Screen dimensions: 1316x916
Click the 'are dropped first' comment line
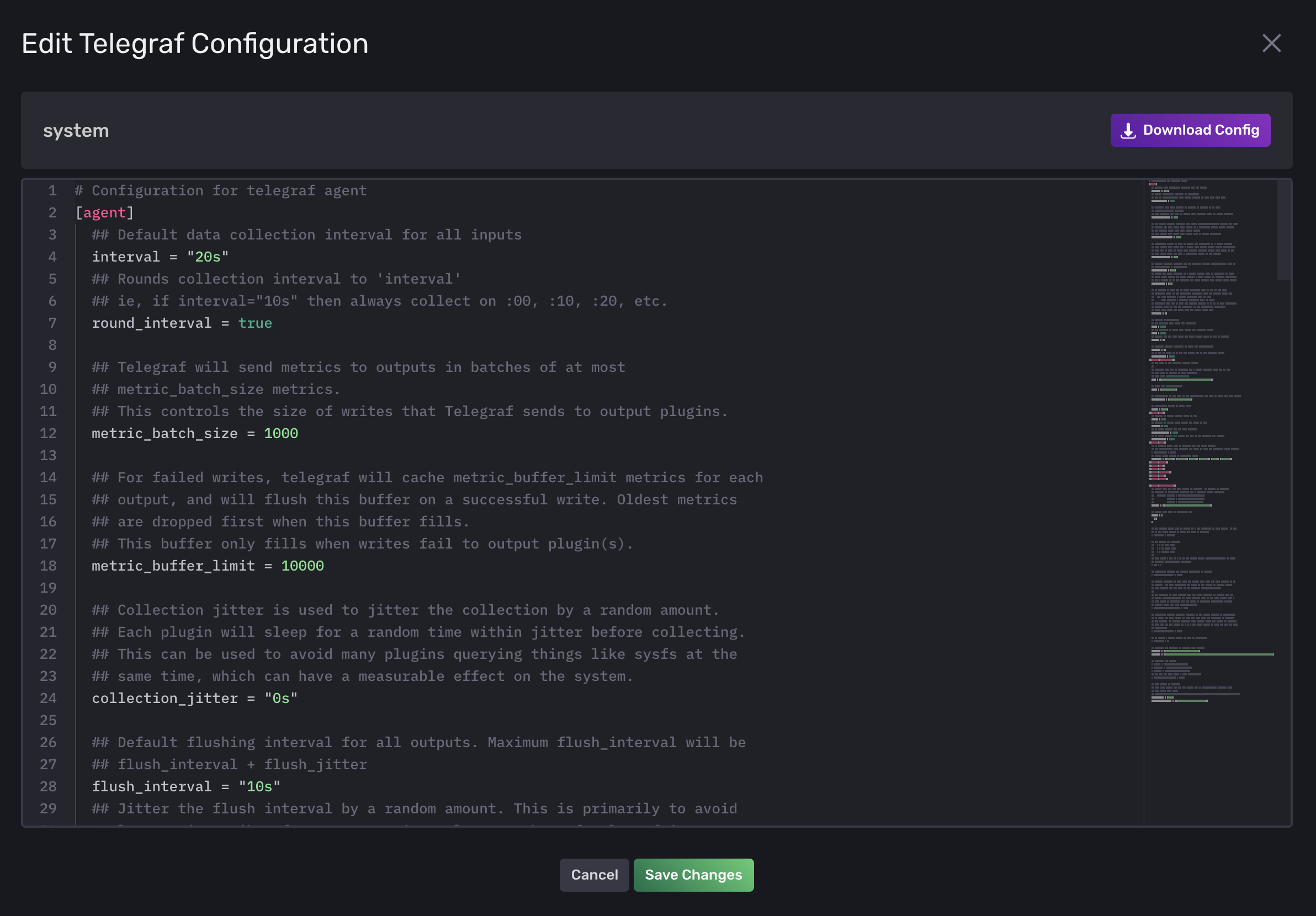pos(280,521)
